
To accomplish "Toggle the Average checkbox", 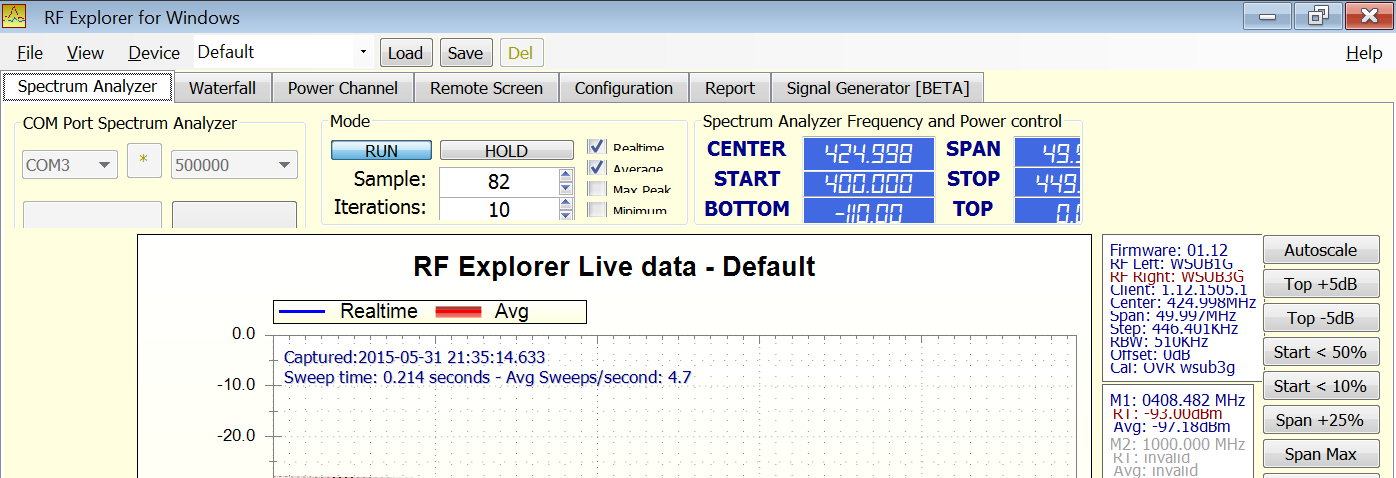I will click(596, 168).
